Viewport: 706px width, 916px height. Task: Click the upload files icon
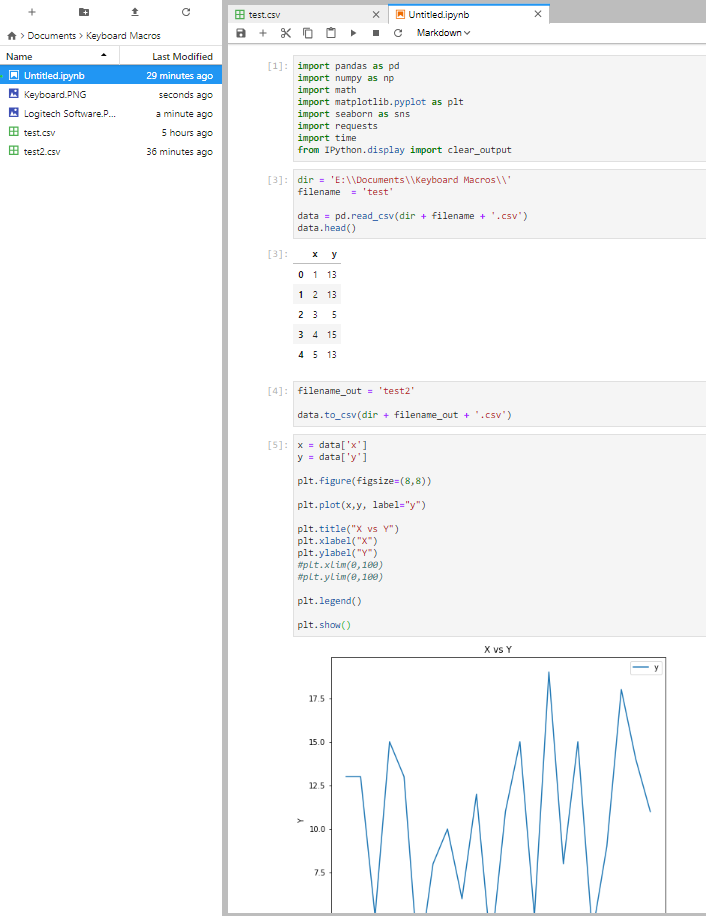click(135, 12)
